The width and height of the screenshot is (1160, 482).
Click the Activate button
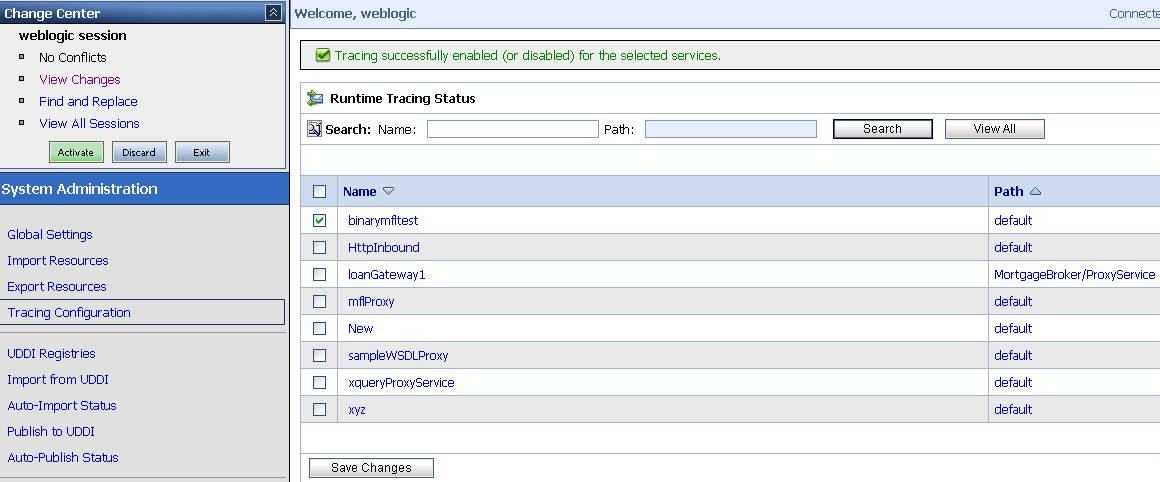pos(75,152)
